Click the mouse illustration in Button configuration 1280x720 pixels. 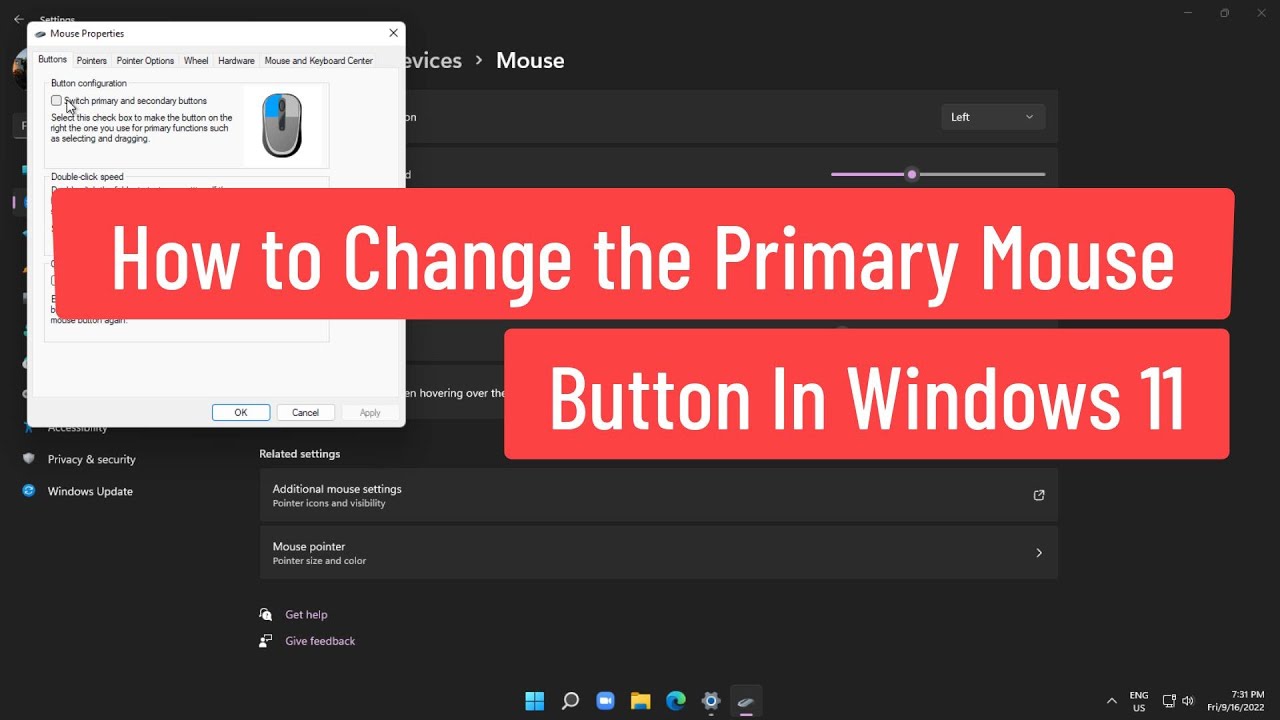[x=282, y=125]
